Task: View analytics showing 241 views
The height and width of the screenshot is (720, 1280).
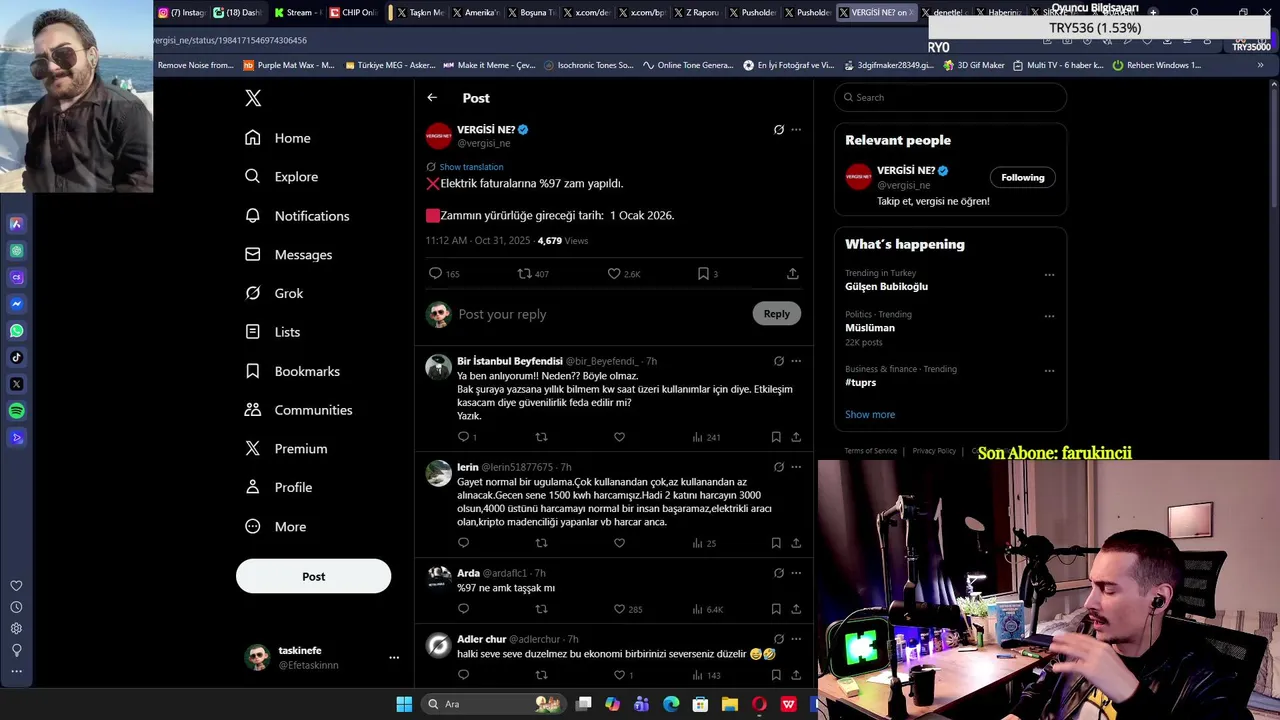Action: pyautogui.click(x=706, y=437)
